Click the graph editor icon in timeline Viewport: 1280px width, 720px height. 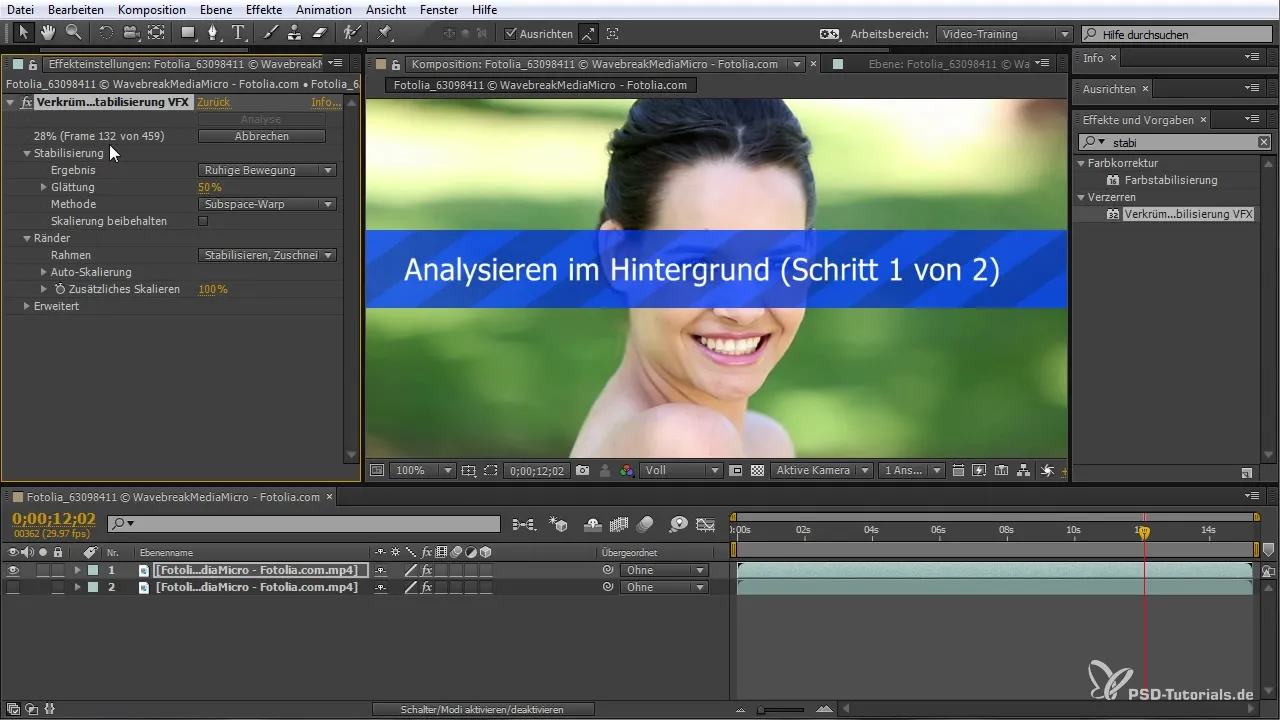(706, 523)
